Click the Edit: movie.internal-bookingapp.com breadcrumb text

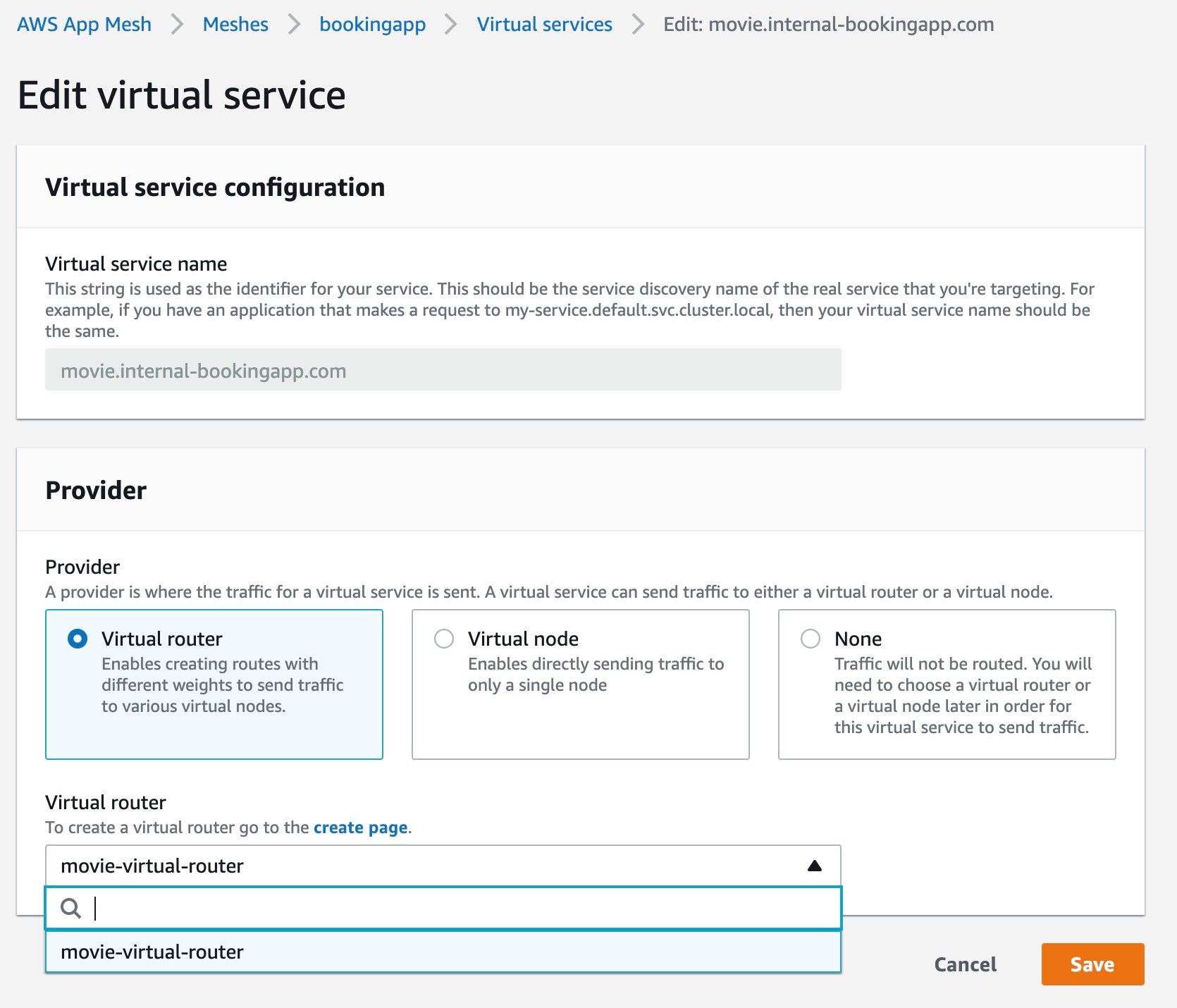point(829,25)
